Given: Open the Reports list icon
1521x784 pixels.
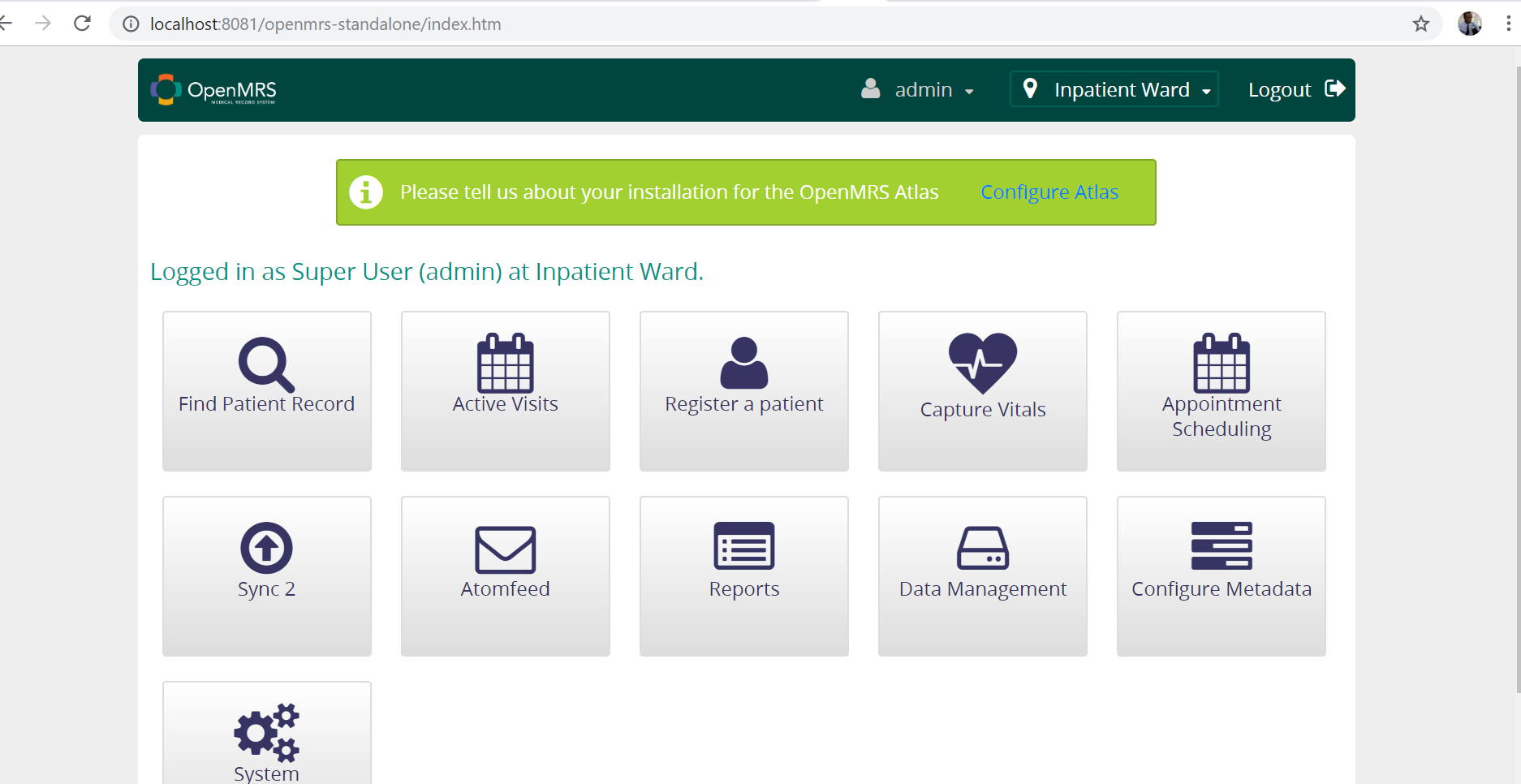Looking at the screenshot, I should [743, 546].
